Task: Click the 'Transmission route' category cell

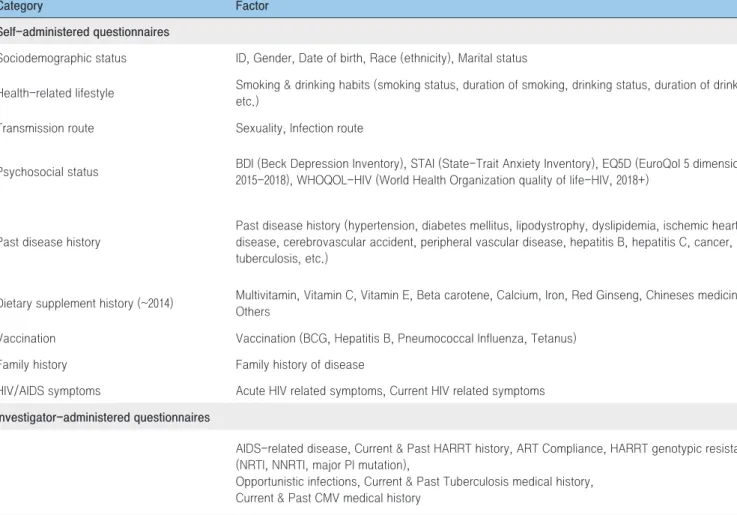Action: point(47,128)
